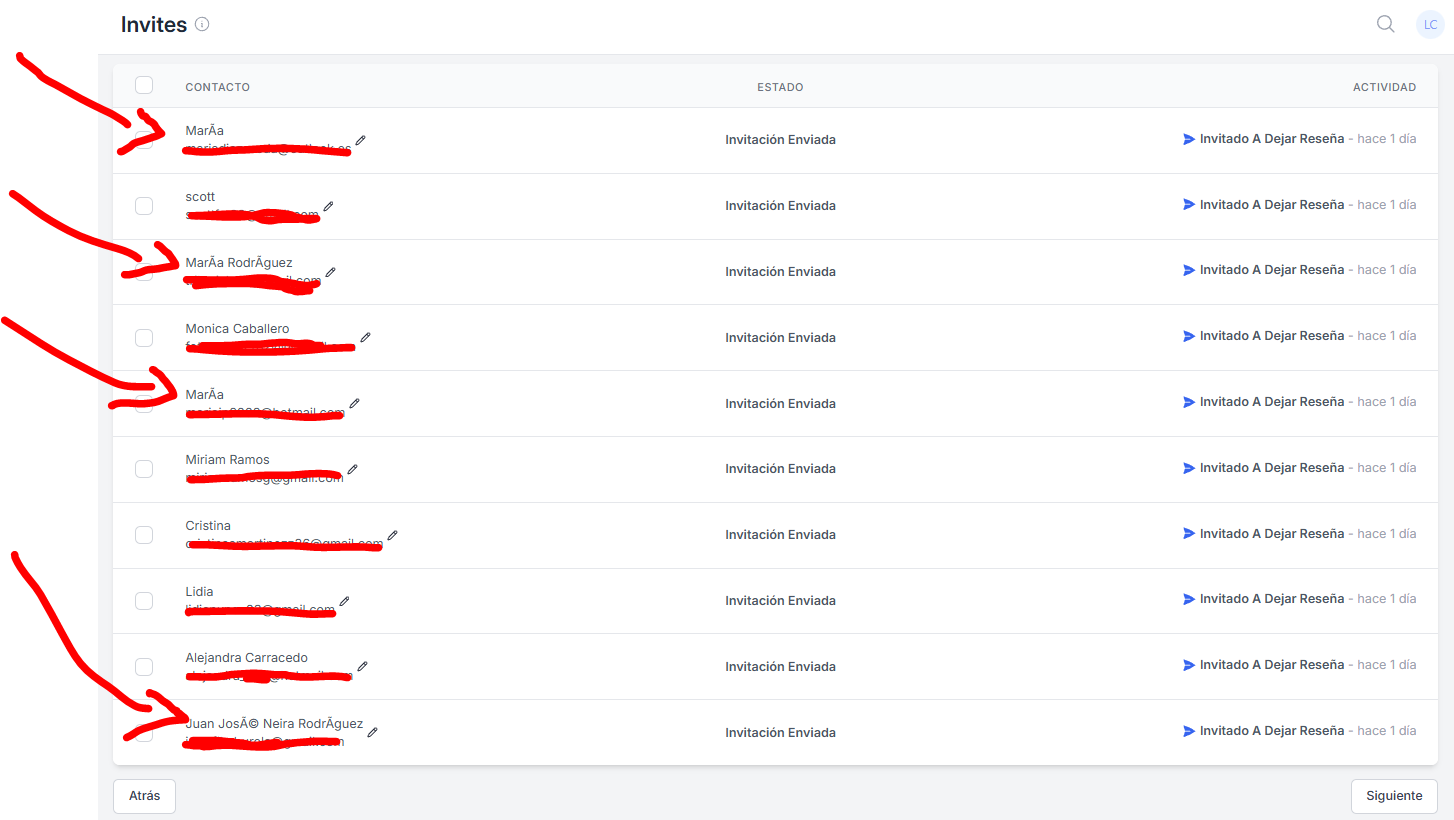Click pencil icon for Monica Caballero
The width and height of the screenshot is (1454, 820).
(x=365, y=338)
